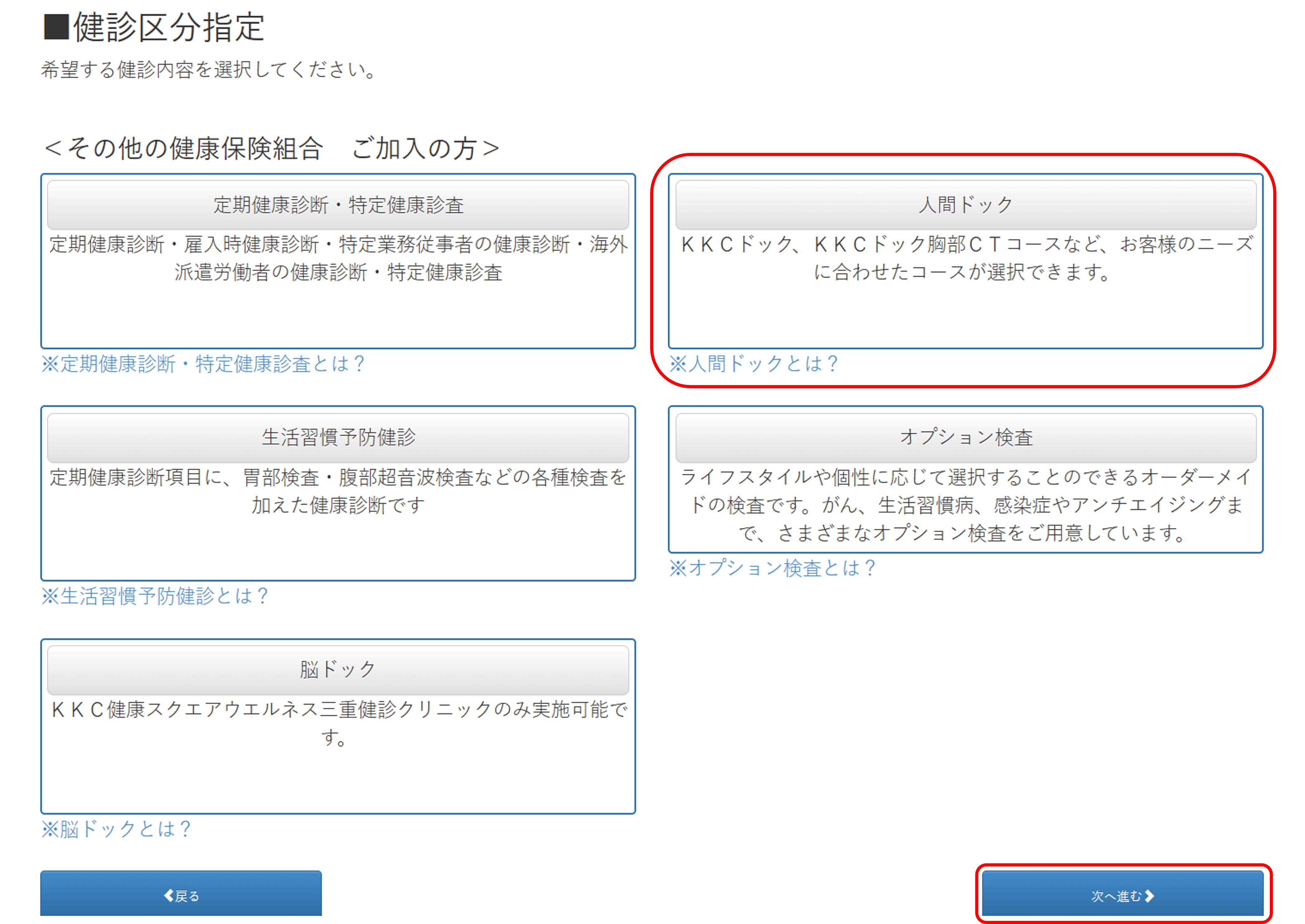Image resolution: width=1305 pixels, height=924 pixels.
Task: Click the 生活習慣予防健診 description text
Action: pos(338,491)
